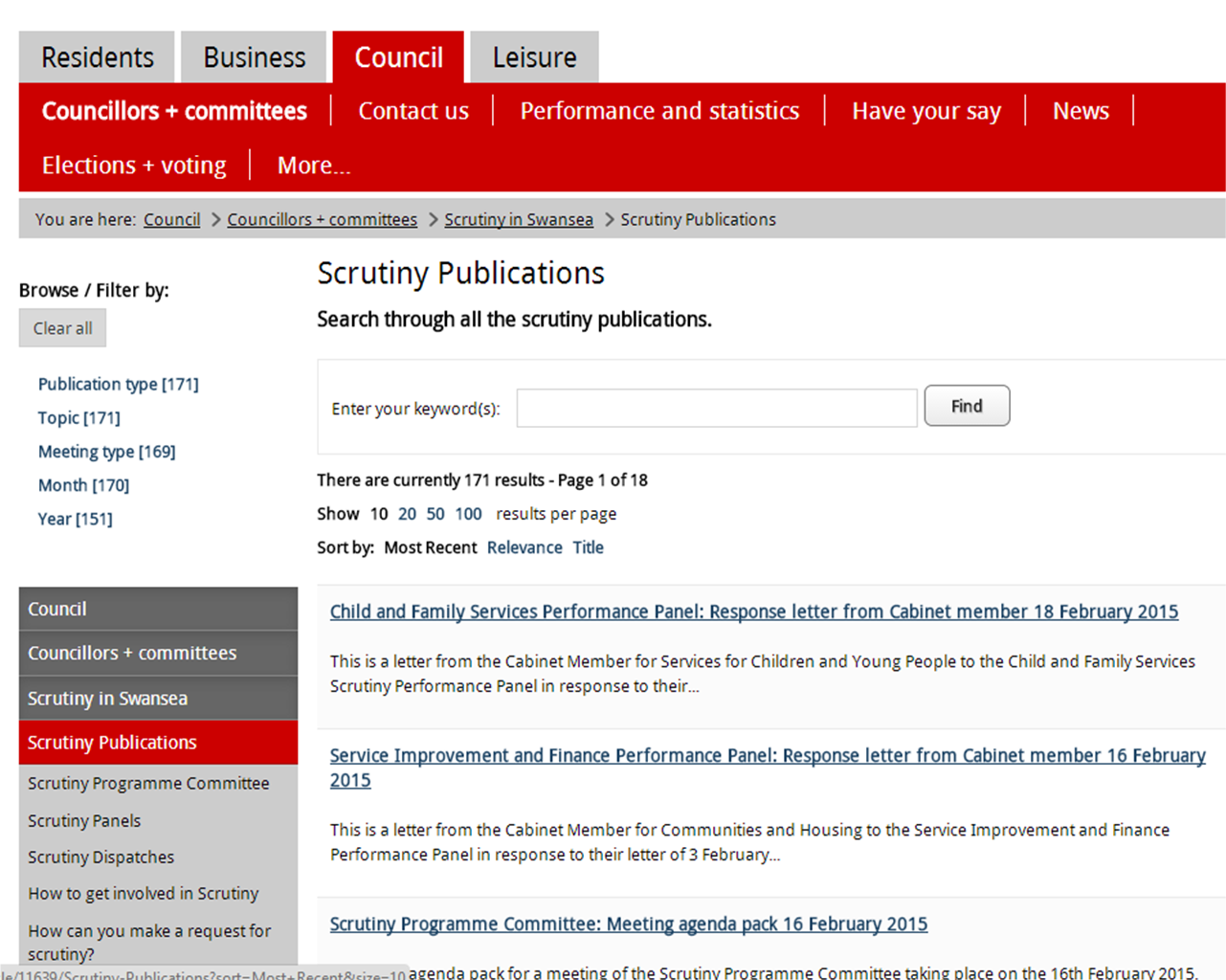Viewport: 1226px width, 980px height.
Task: Expand the Topic [171] filter
Action: click(79, 417)
